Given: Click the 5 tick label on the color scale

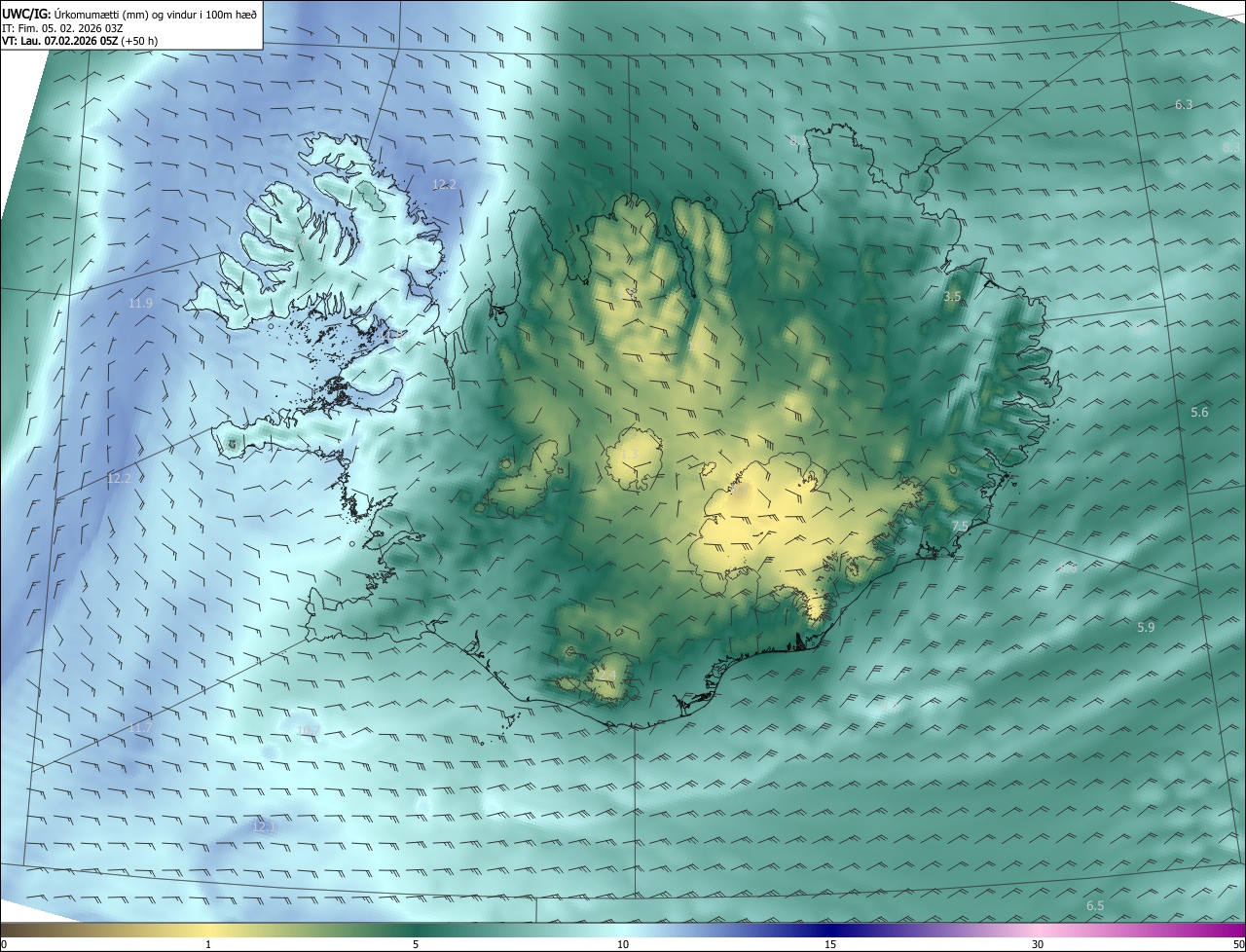Looking at the screenshot, I should coord(416,944).
